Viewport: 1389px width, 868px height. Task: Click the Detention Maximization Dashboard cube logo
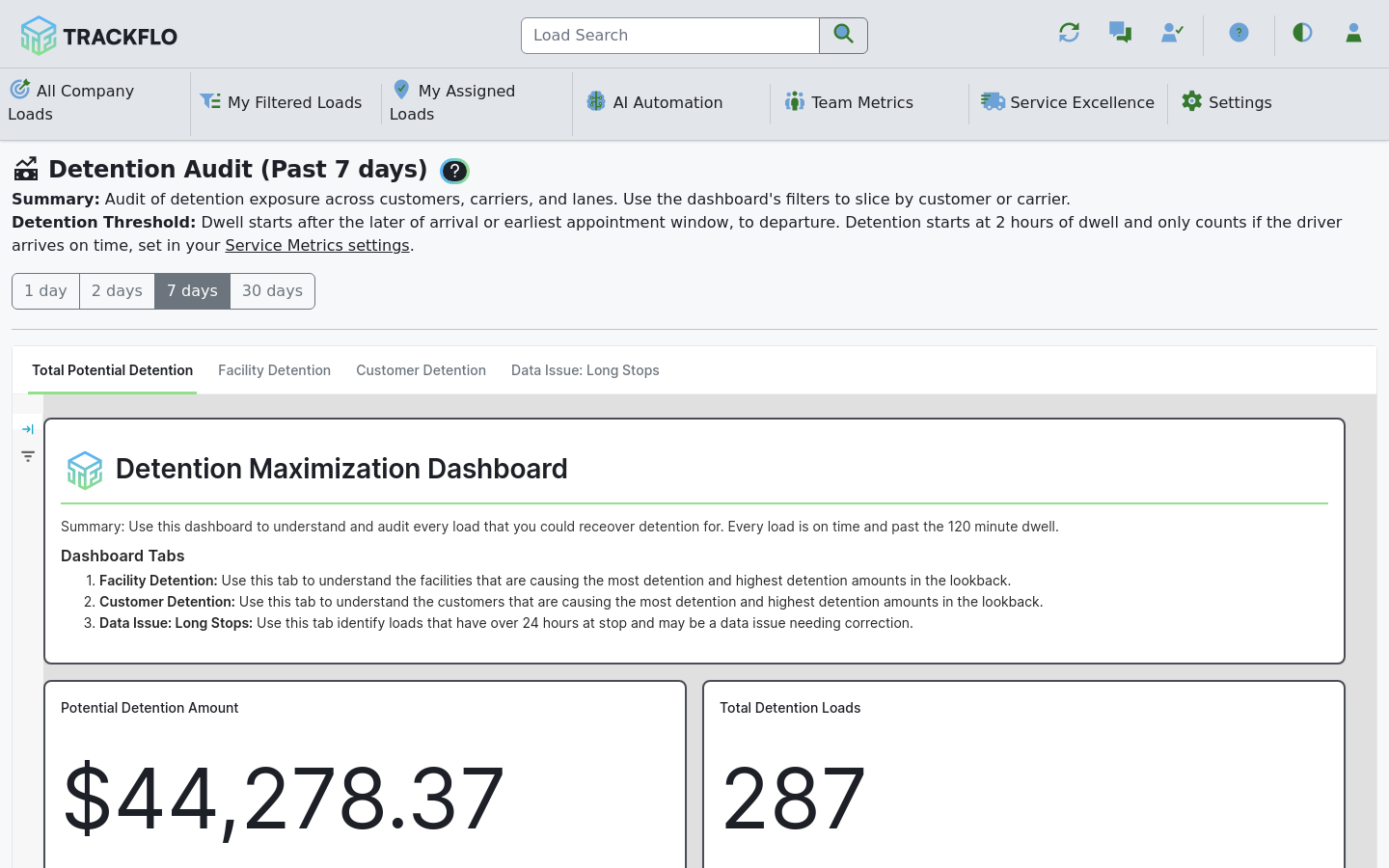(85, 470)
